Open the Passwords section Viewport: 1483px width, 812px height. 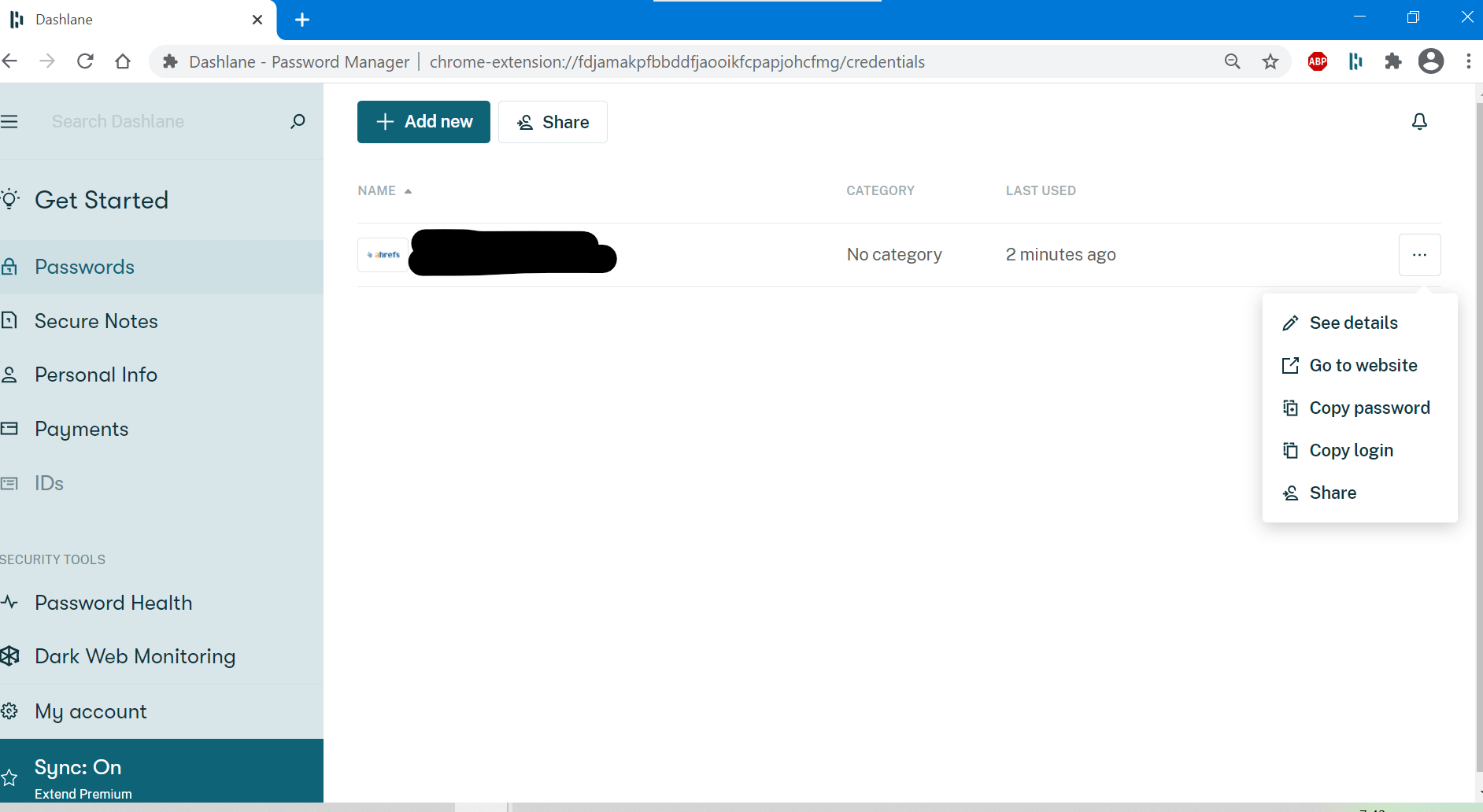(x=83, y=267)
